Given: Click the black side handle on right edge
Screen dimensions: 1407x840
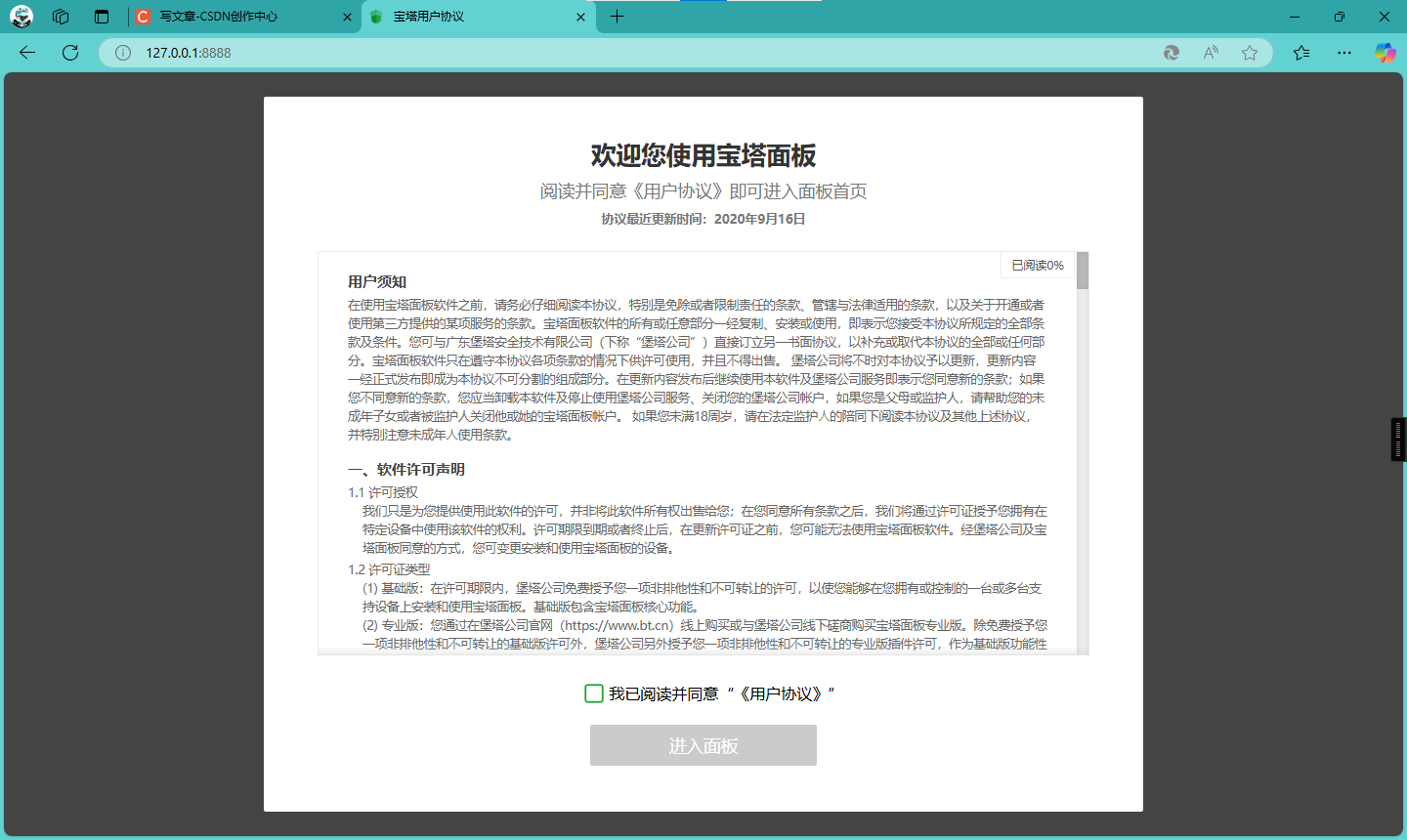Looking at the screenshot, I should 1398,440.
